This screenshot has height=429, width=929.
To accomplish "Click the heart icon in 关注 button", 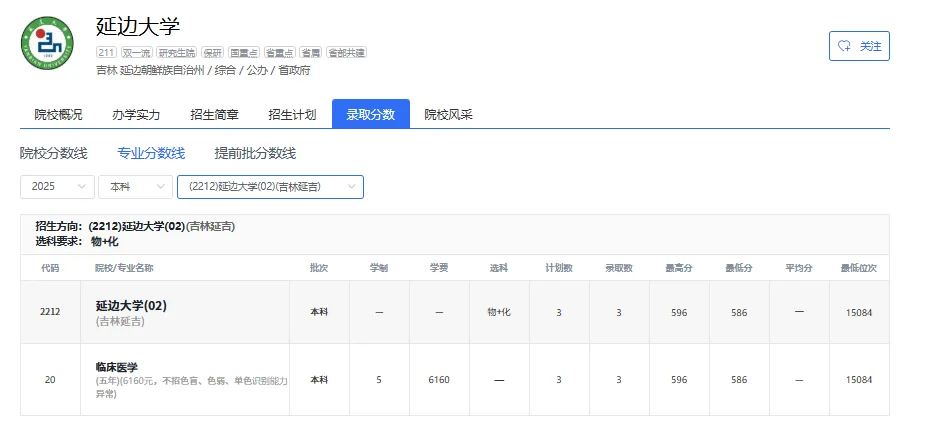I will [x=844, y=46].
